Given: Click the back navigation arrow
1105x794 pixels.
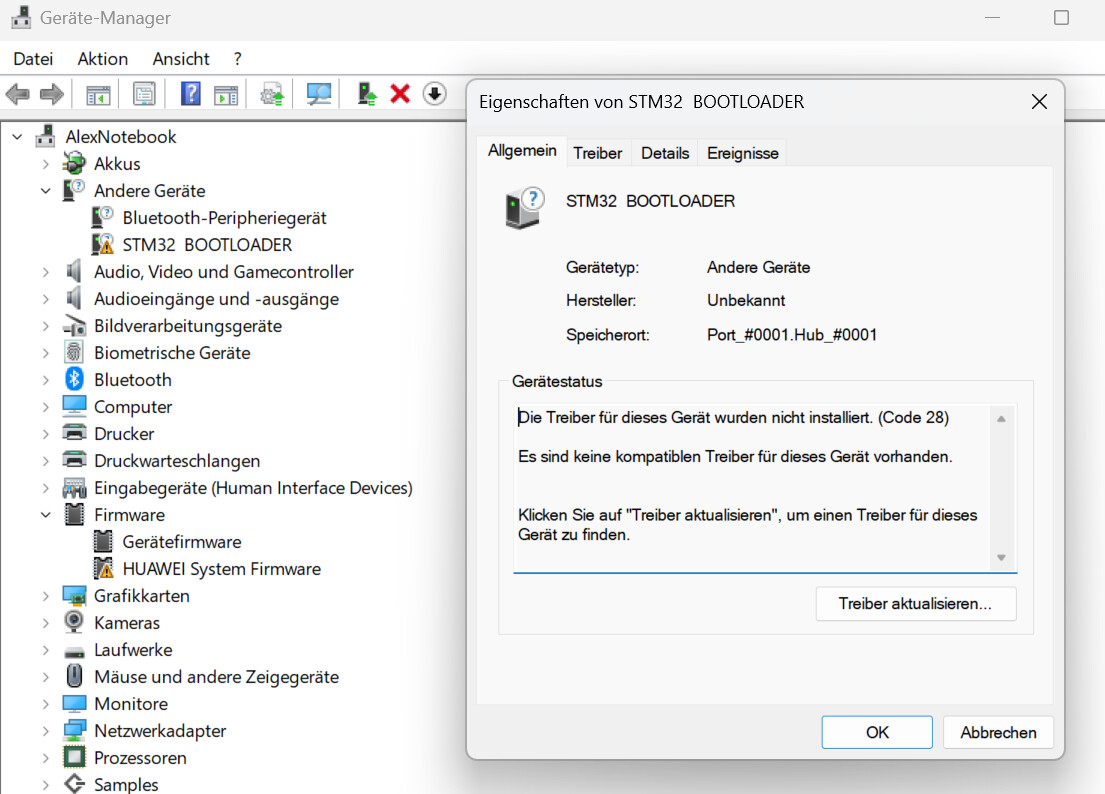Looking at the screenshot, I should 18,93.
